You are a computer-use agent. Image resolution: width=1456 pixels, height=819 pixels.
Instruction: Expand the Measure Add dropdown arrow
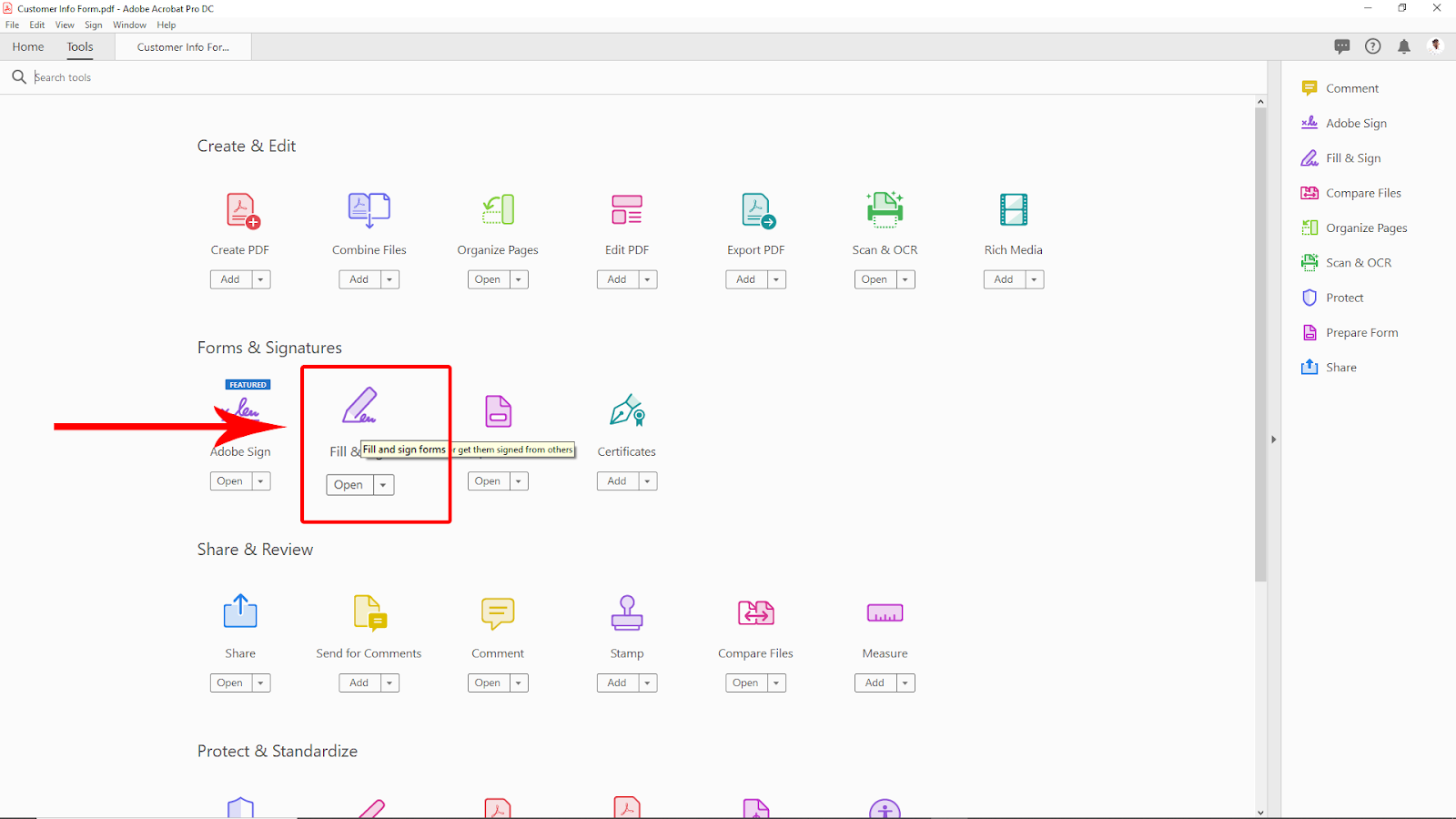tap(905, 682)
